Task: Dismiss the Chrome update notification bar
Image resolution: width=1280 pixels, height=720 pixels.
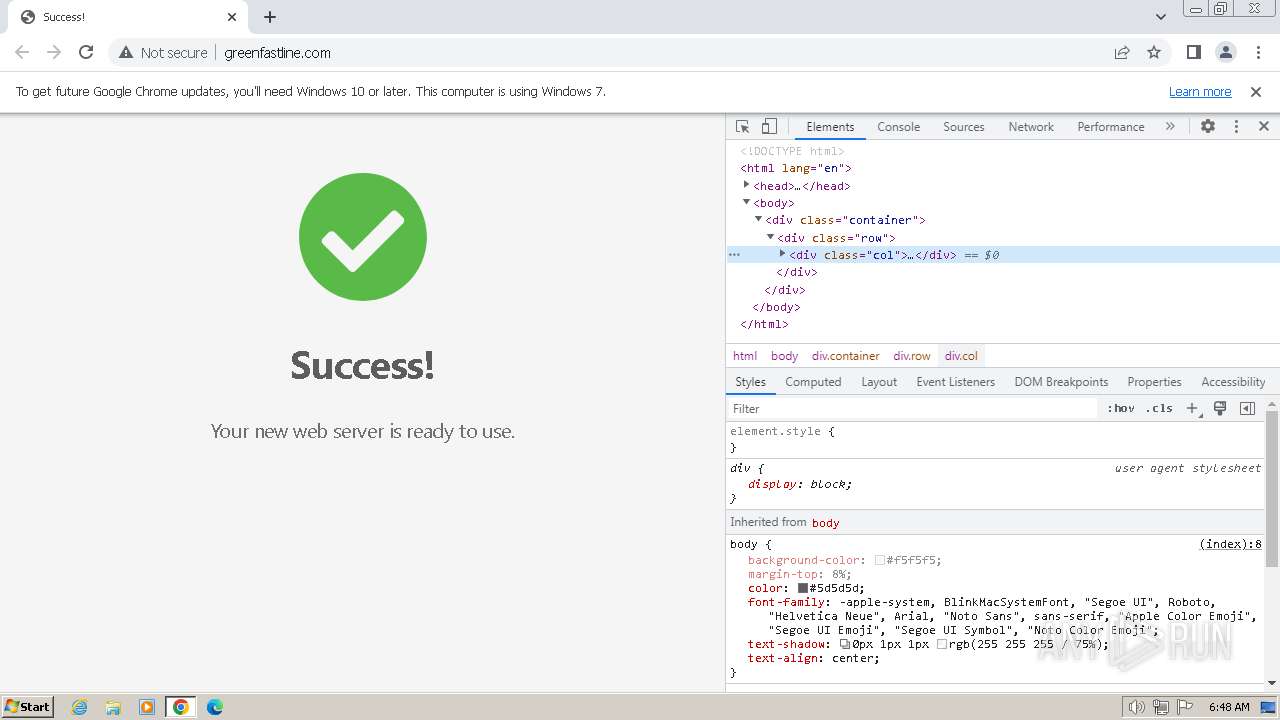Action: tap(1256, 92)
